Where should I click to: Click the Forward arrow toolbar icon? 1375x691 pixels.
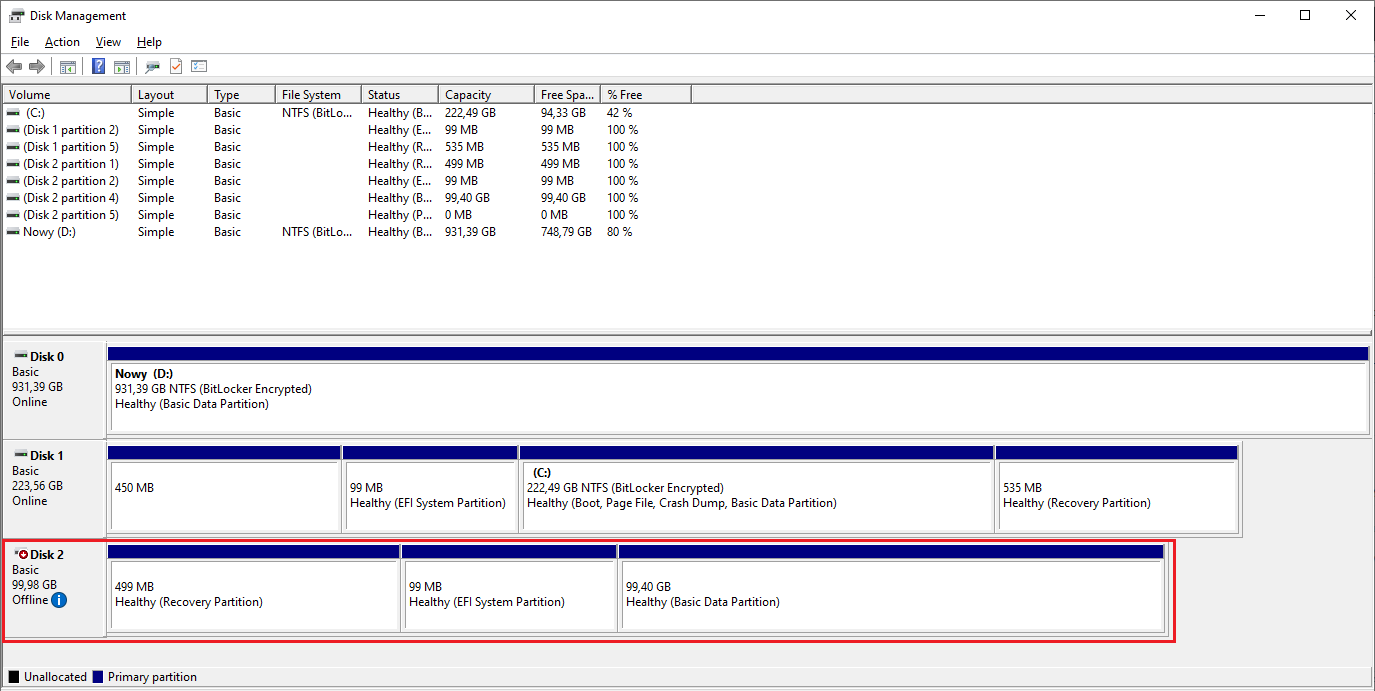click(37, 67)
